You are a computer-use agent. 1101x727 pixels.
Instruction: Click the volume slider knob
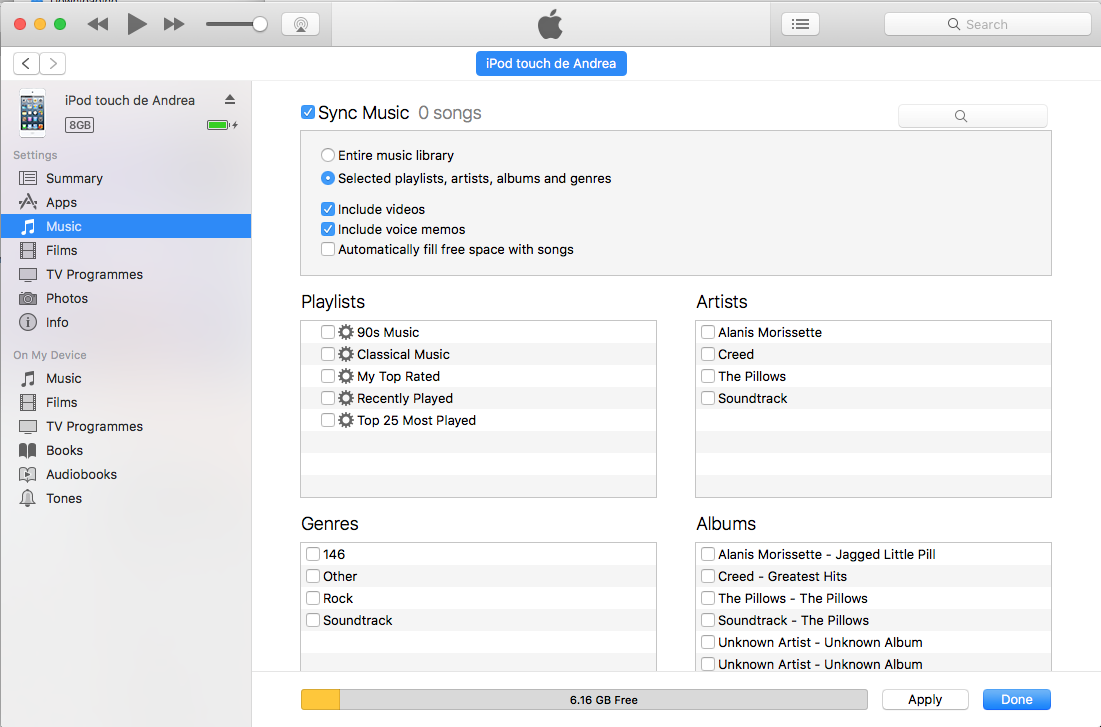(x=260, y=24)
